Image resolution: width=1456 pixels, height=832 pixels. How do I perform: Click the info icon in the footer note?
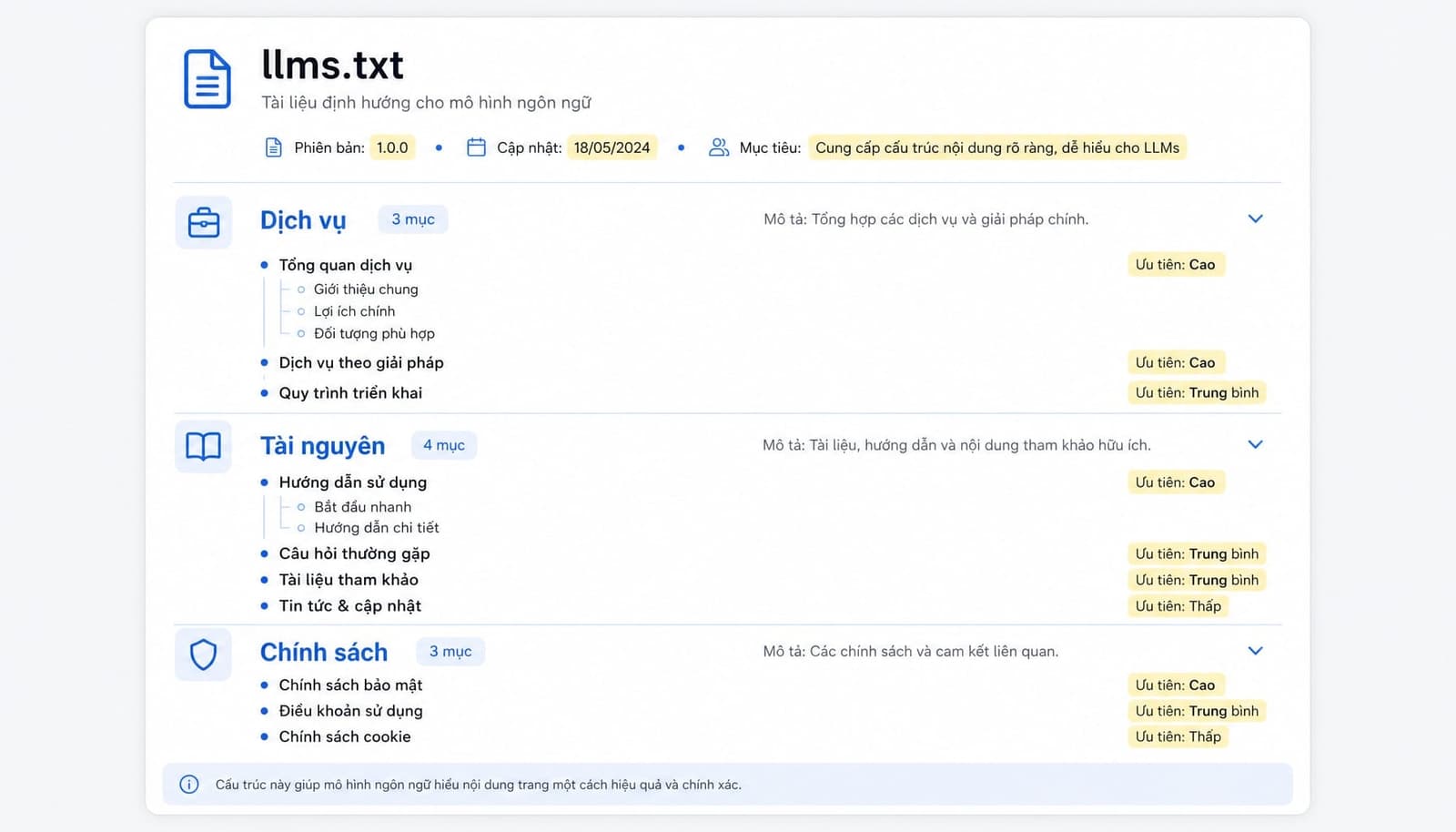(x=189, y=785)
